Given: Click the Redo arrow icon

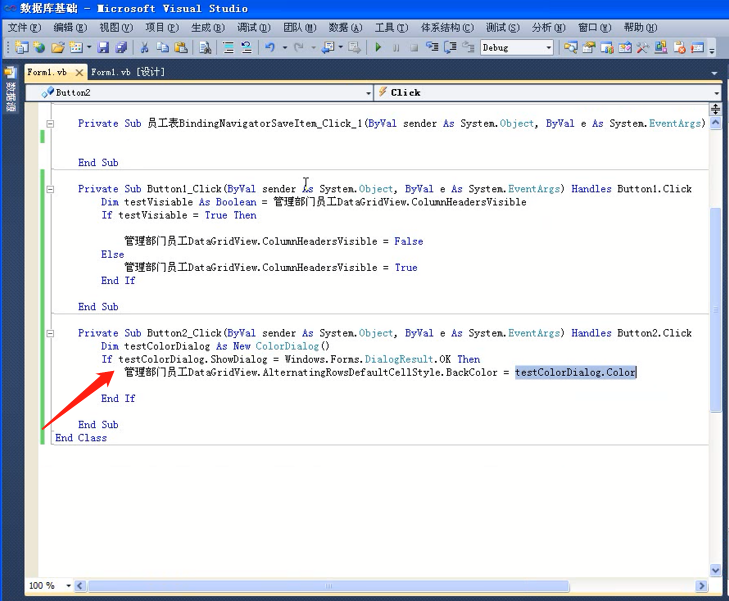Looking at the screenshot, I should tap(299, 47).
